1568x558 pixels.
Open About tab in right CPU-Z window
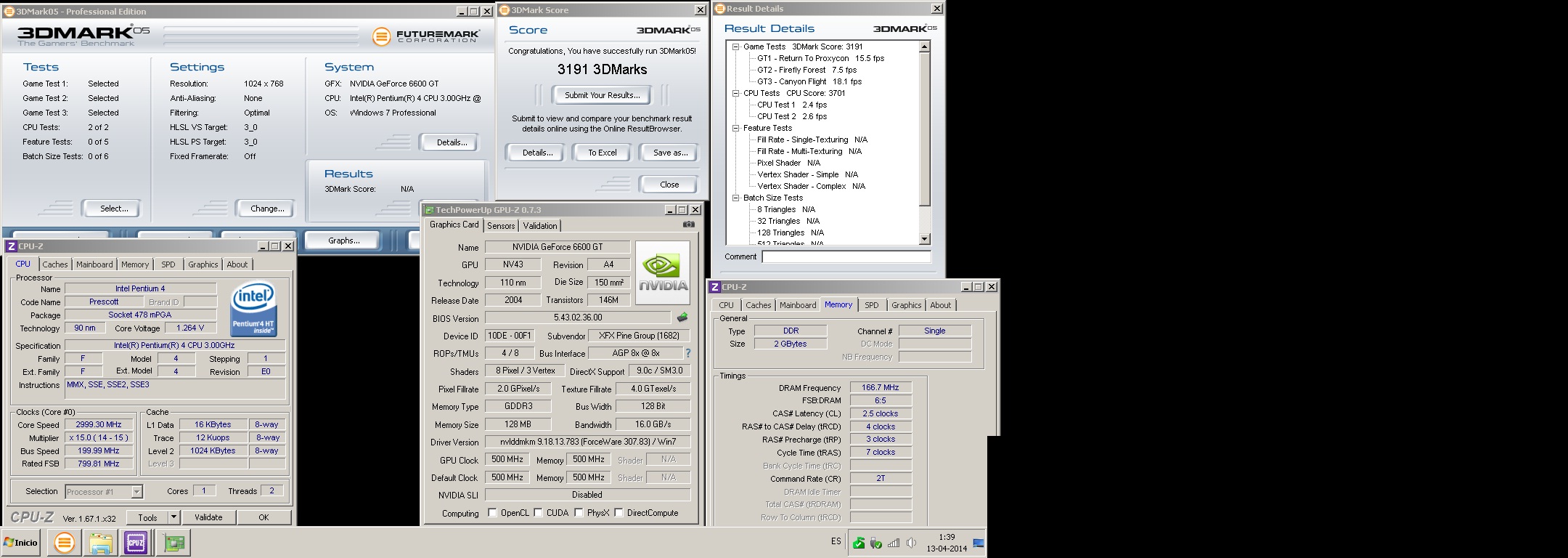940,305
